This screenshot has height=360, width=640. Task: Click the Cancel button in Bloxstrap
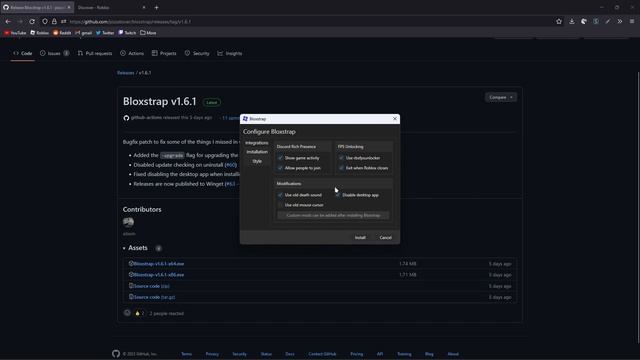click(385, 237)
